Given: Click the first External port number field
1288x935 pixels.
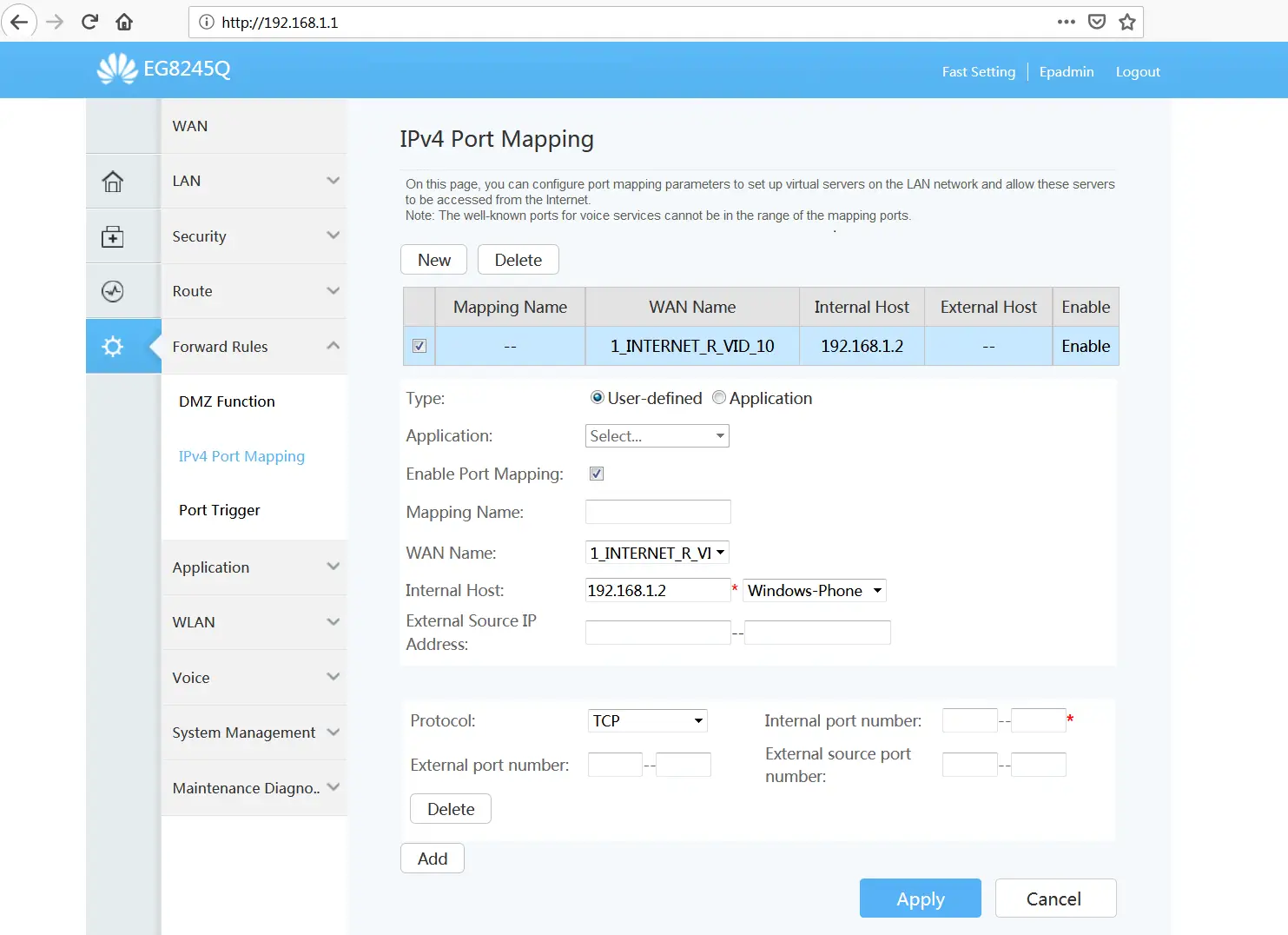Looking at the screenshot, I should pos(616,765).
